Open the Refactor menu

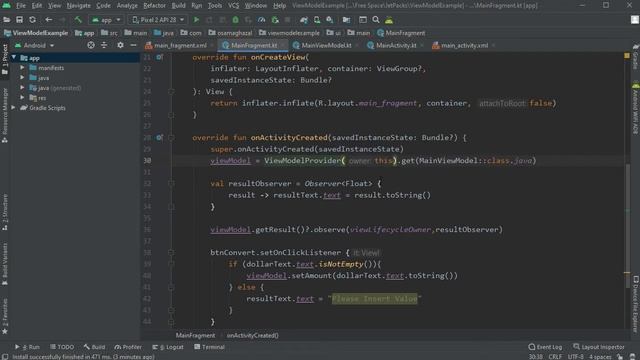[154, 6]
